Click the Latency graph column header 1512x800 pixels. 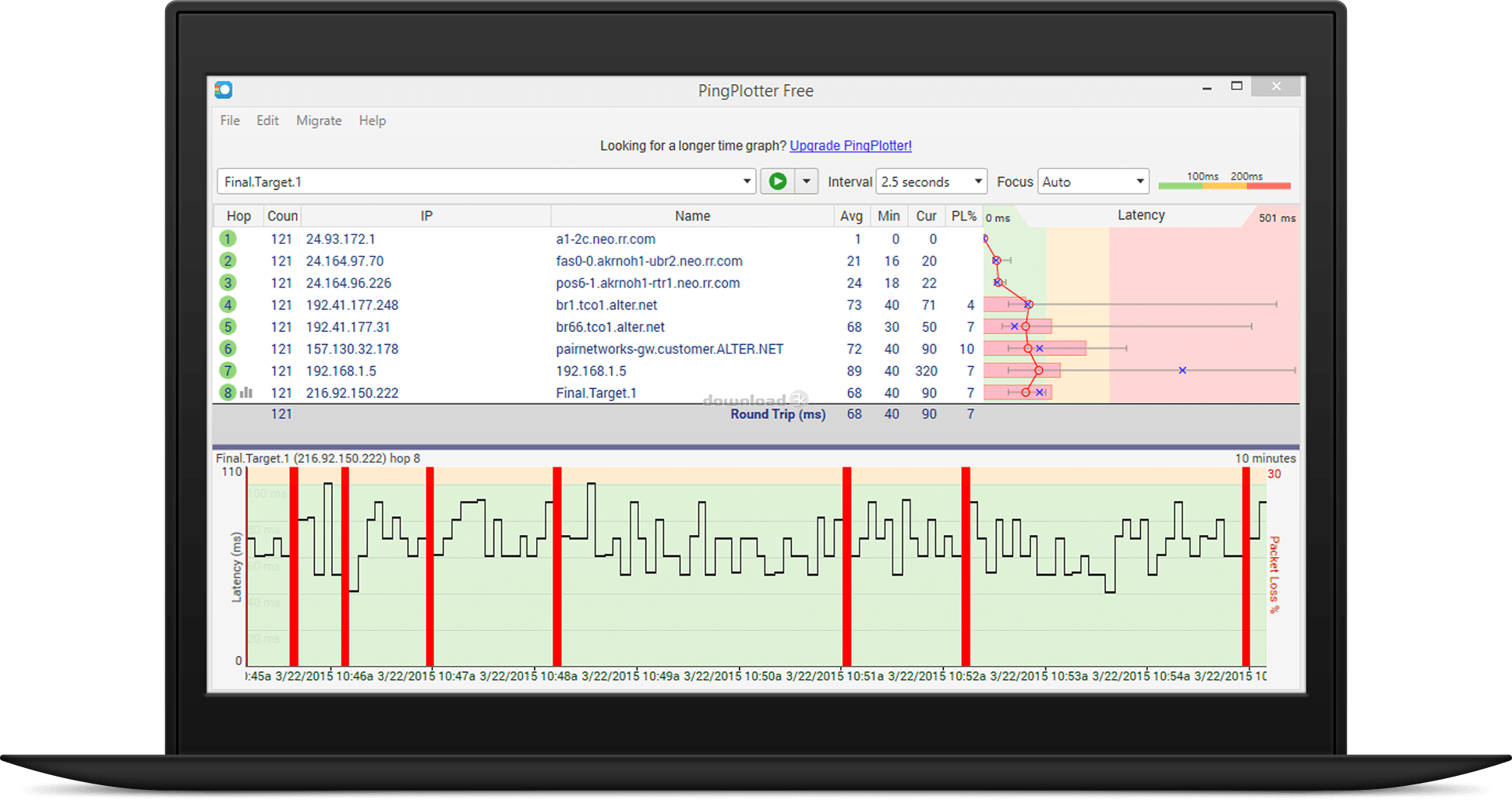tap(1141, 215)
